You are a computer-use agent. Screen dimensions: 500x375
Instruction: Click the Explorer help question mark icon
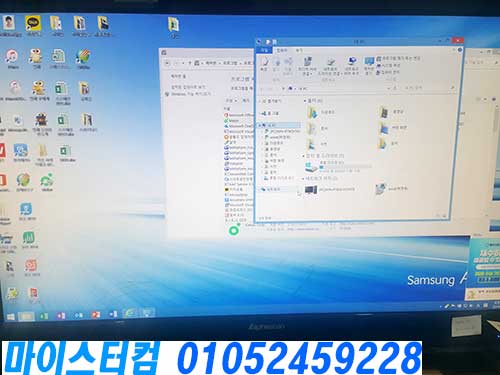tap(460, 50)
